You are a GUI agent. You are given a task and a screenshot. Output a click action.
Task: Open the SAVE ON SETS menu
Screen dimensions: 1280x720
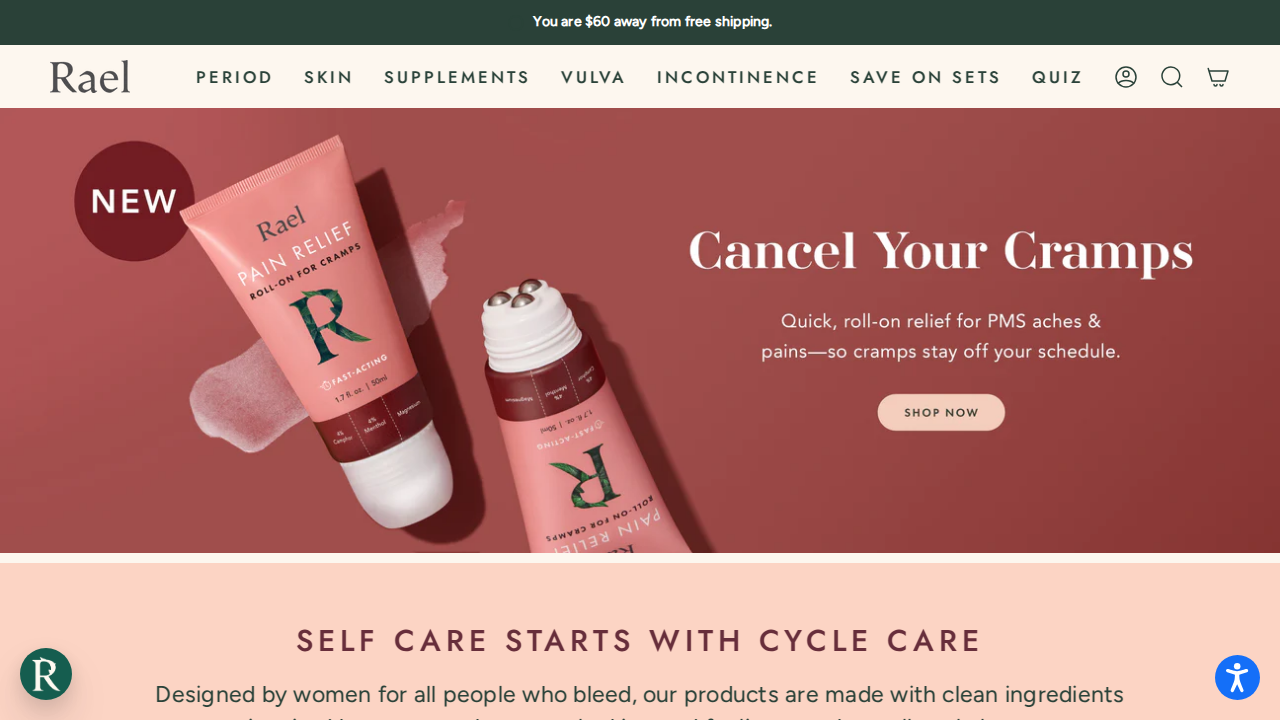(x=925, y=77)
